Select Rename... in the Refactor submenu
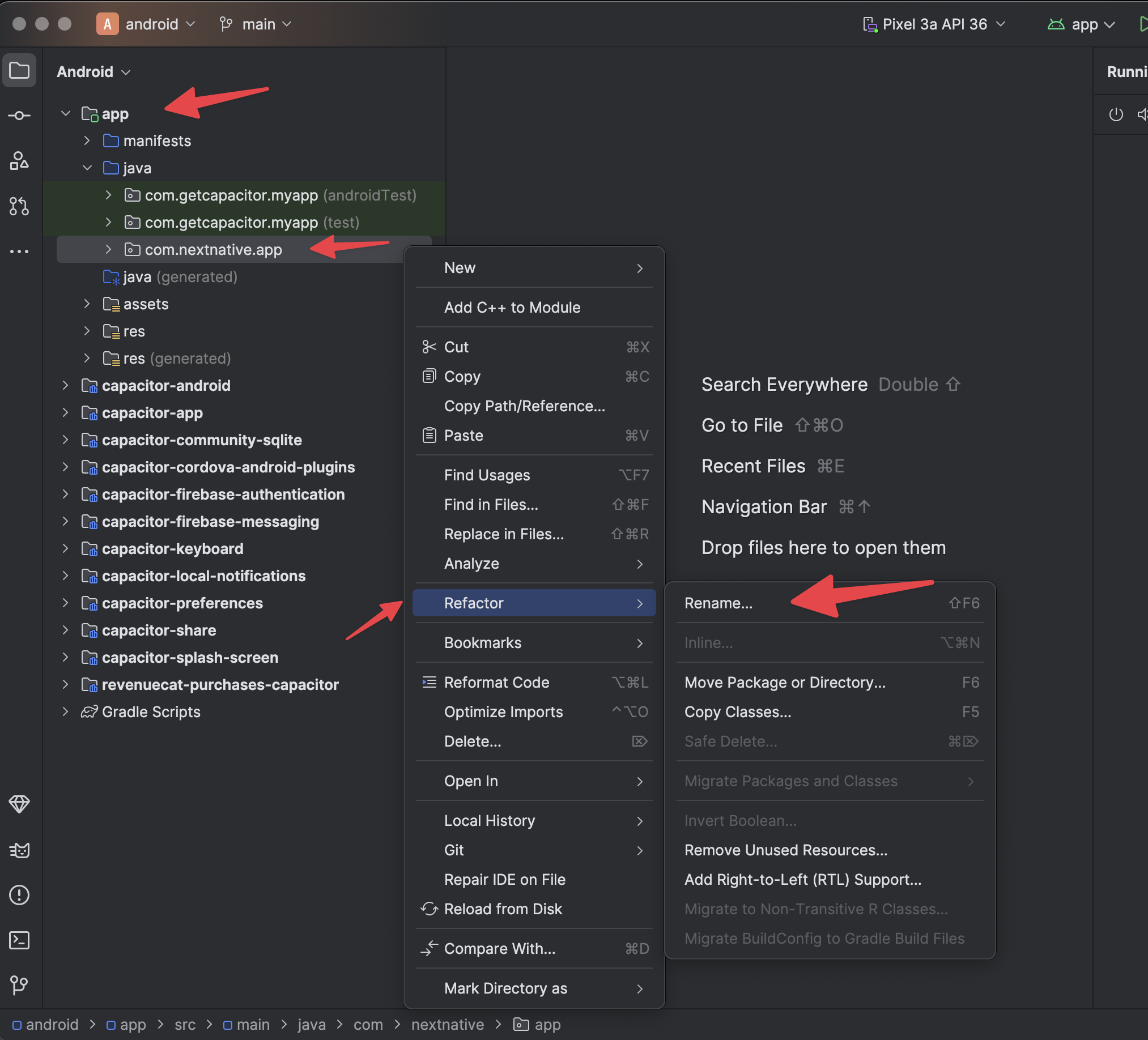The width and height of the screenshot is (1148, 1040). pos(718,603)
